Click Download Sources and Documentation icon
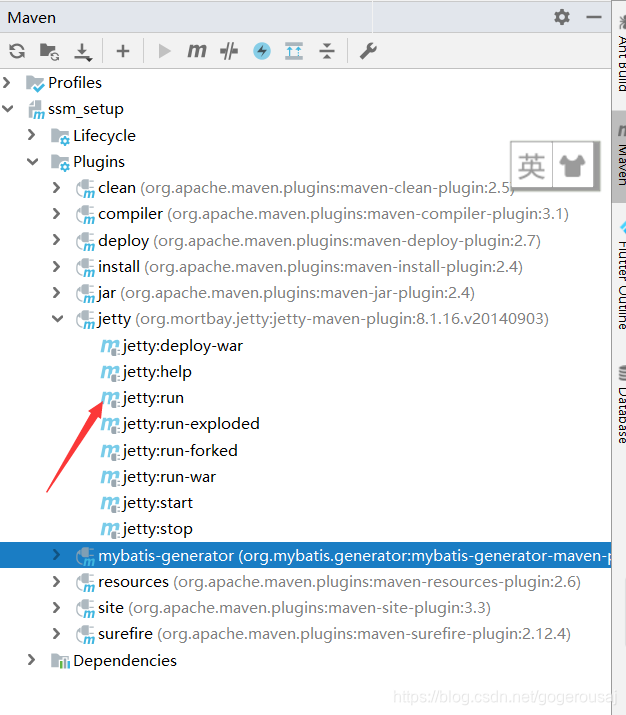This screenshot has width=626, height=715. (83, 52)
